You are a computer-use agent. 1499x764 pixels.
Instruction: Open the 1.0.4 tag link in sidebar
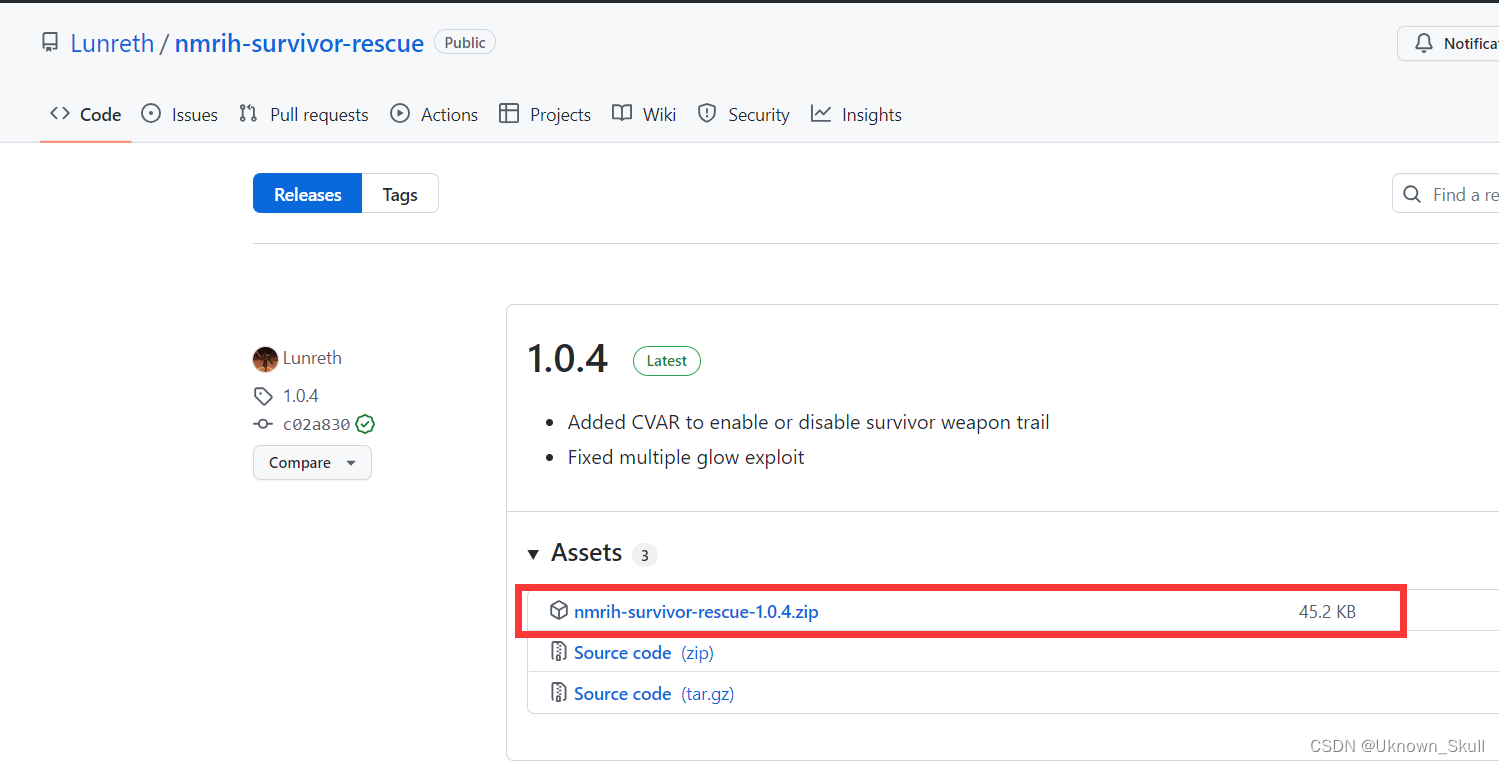click(x=301, y=396)
